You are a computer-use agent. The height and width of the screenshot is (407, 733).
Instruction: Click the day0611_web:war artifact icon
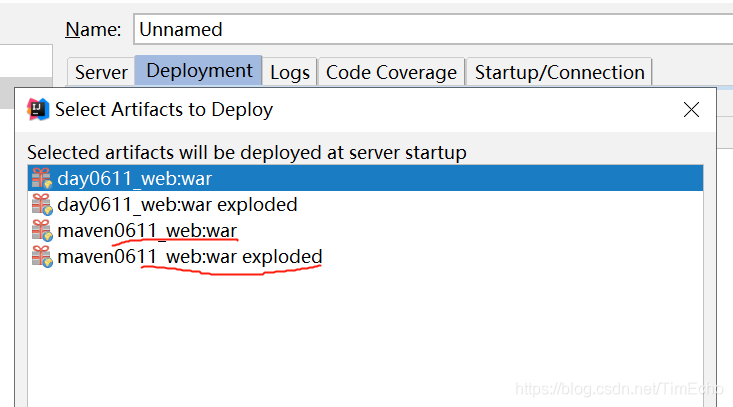[x=42, y=178]
